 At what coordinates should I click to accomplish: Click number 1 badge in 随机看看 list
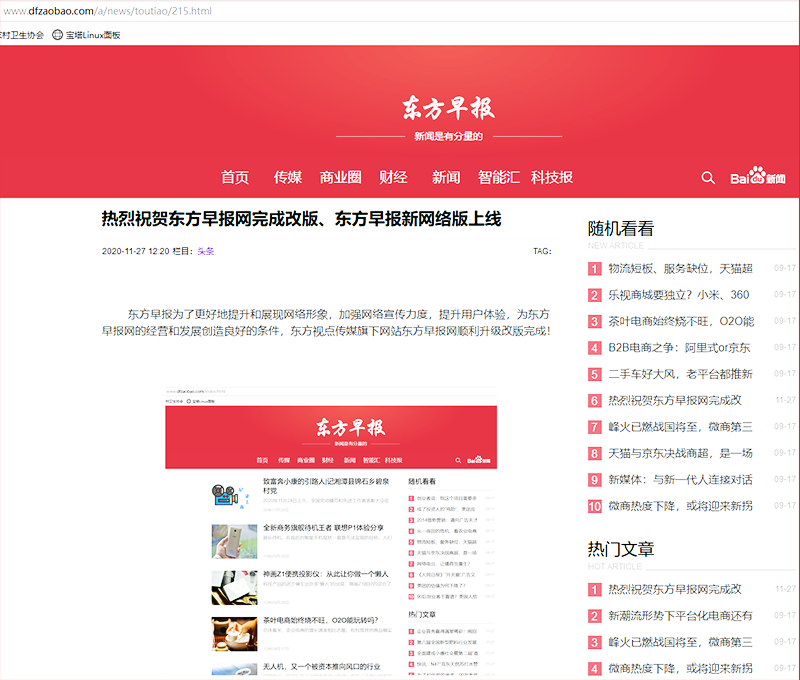(594, 269)
